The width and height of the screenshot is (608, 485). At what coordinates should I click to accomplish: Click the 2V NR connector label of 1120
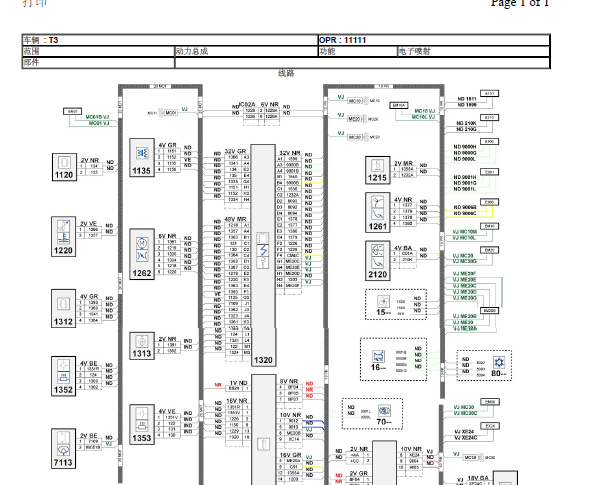pos(90,160)
